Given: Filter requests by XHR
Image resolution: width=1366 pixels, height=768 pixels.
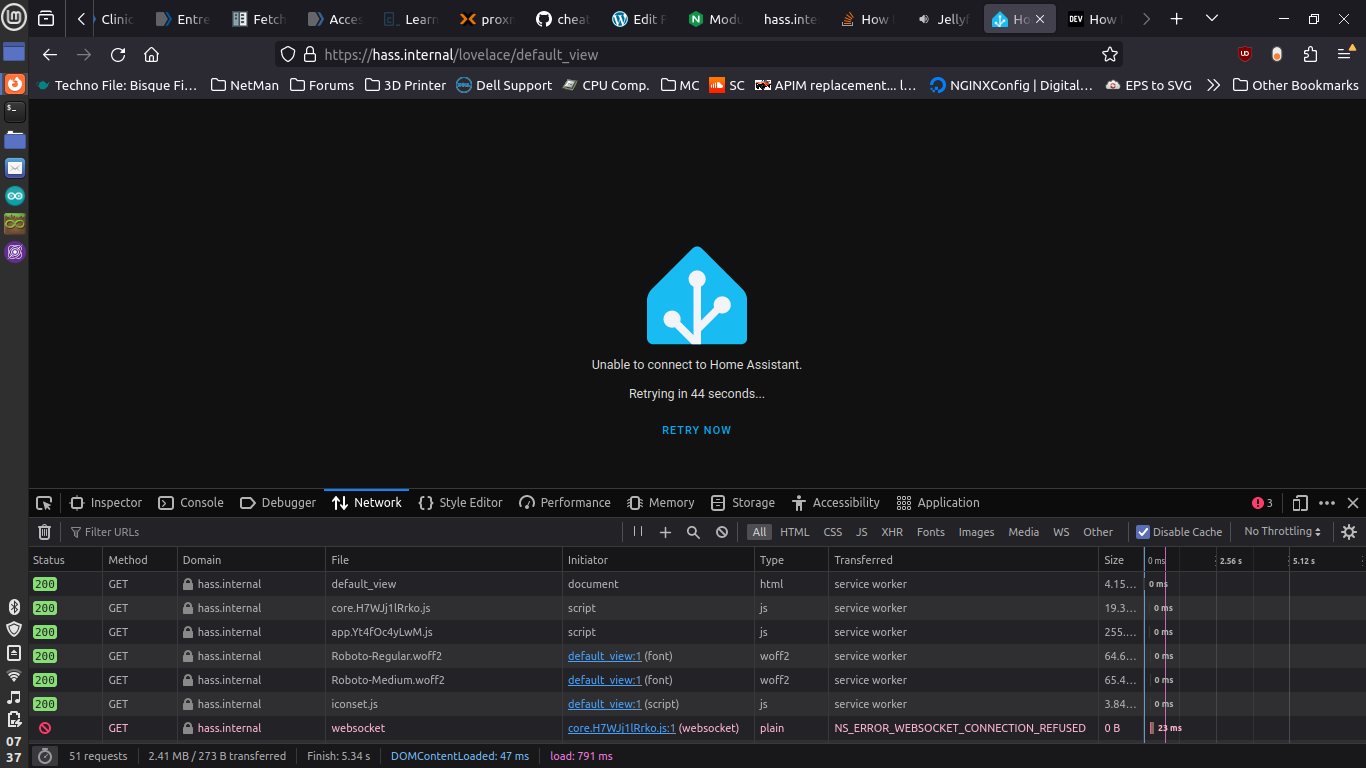Looking at the screenshot, I should point(892,532).
